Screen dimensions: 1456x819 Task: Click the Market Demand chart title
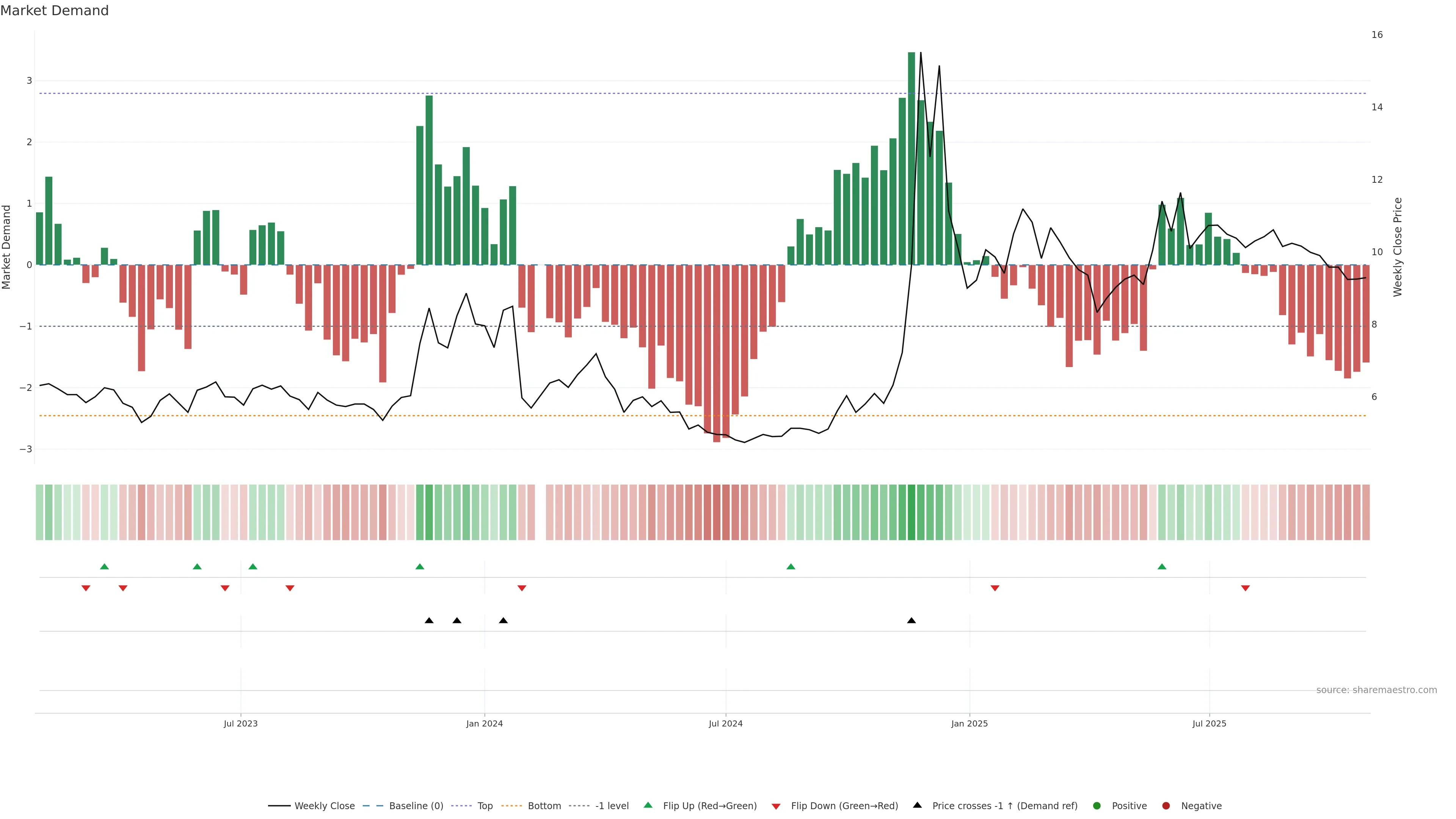coord(54,11)
